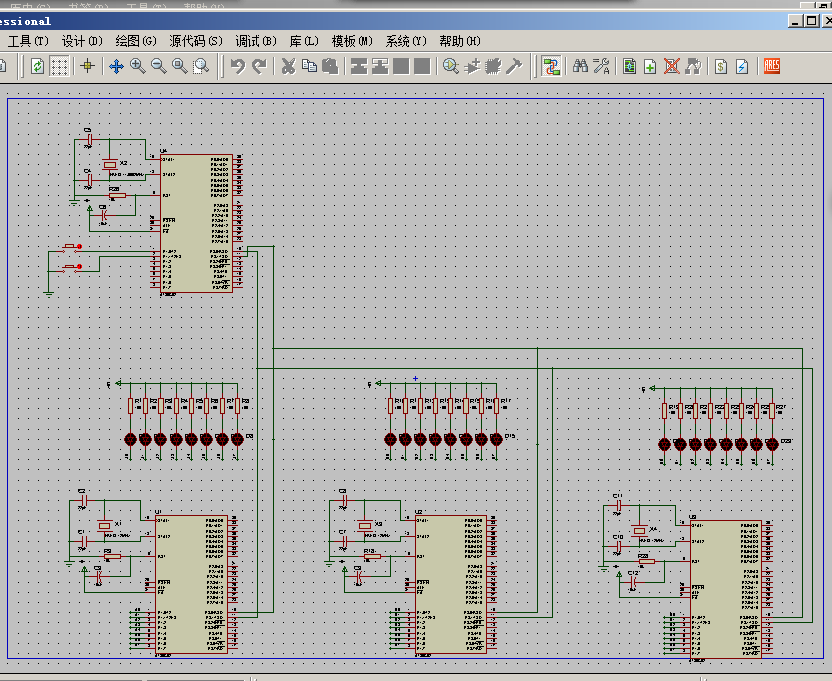
Task: Generate the Bill of Materials report
Action: pyautogui.click(x=721, y=66)
